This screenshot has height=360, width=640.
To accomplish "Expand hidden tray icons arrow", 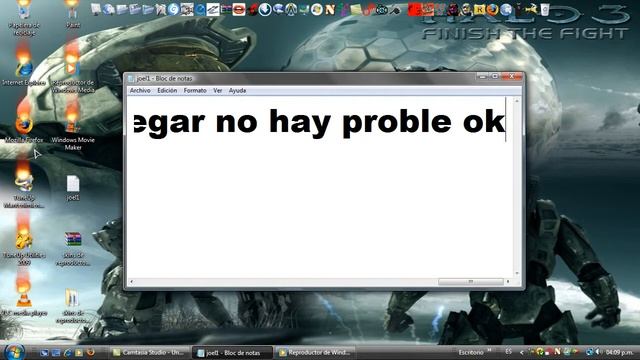I will (x=521, y=352).
